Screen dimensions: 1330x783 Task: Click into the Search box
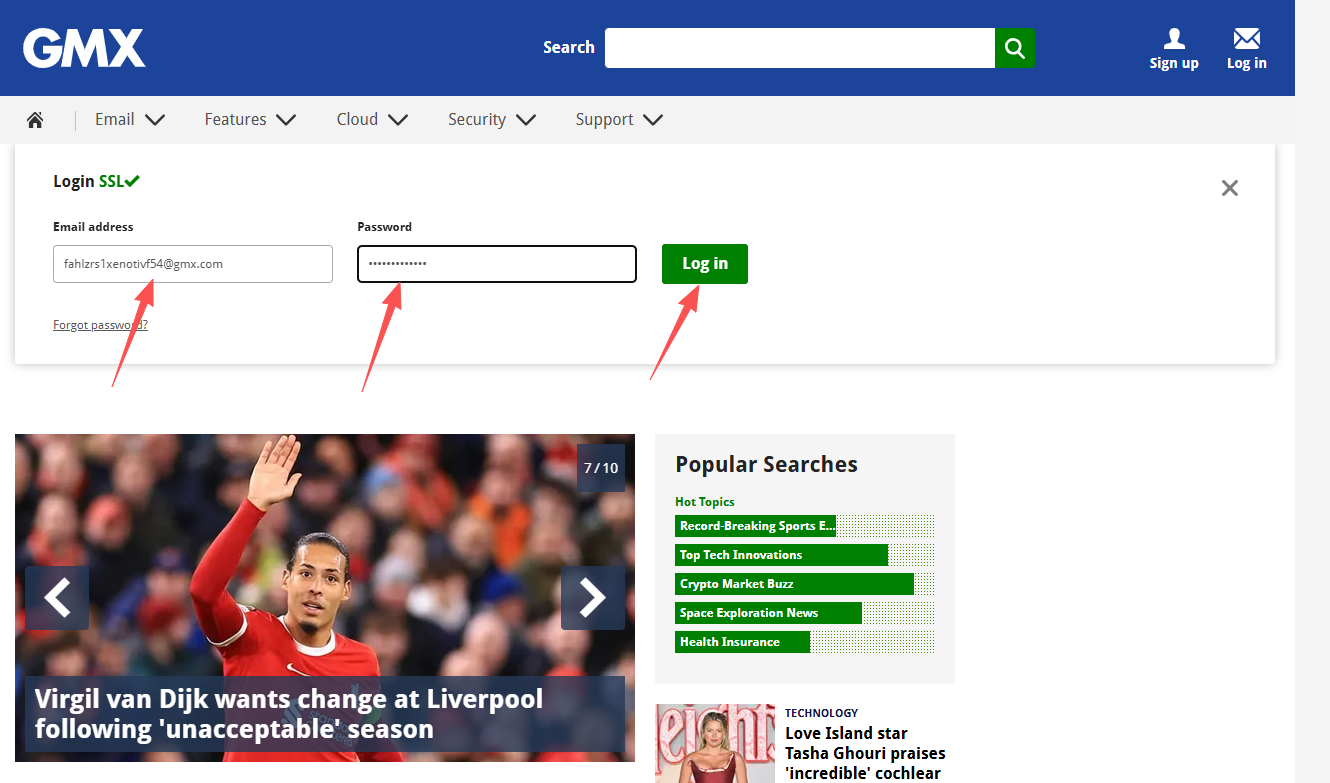(x=800, y=48)
